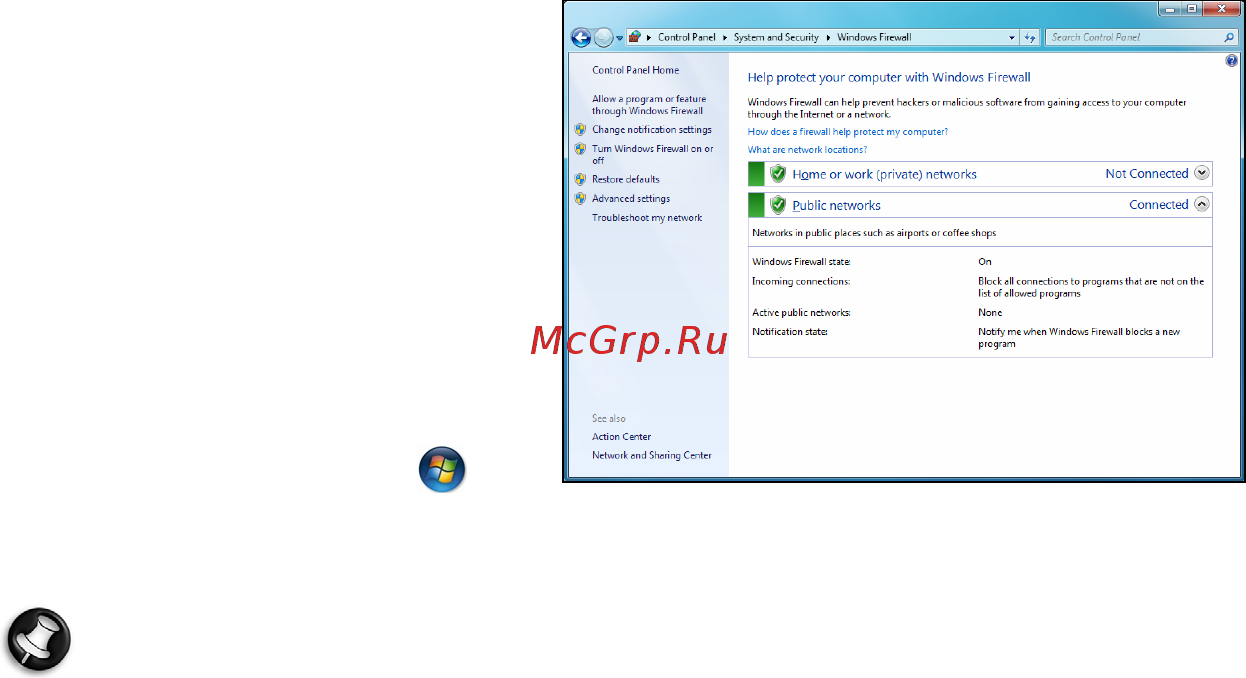The width and height of the screenshot is (1246, 678).
Task: Click shield icon beside Advanced settings
Action: (x=580, y=198)
